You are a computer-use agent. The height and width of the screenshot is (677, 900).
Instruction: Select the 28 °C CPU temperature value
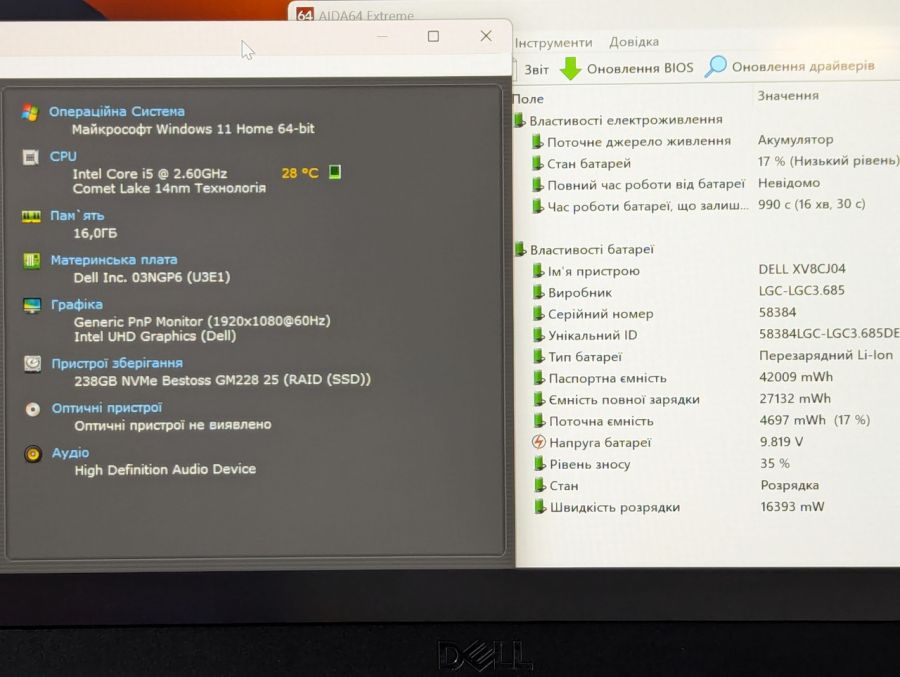[300, 173]
